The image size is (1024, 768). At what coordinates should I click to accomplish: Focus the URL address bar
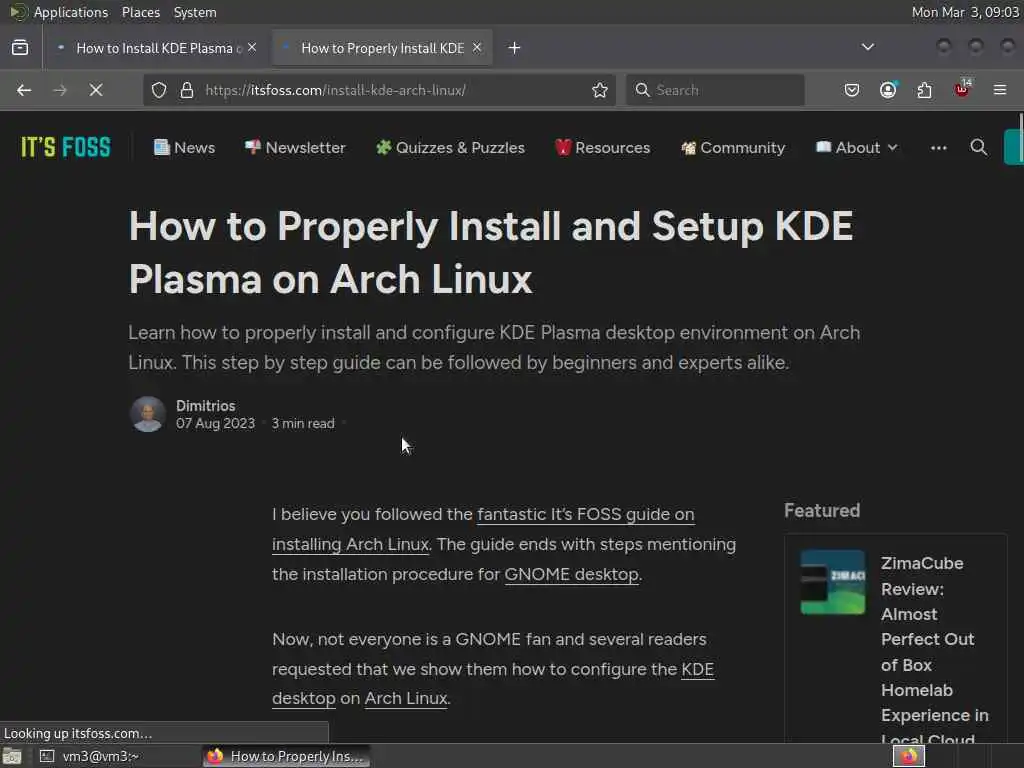coord(391,90)
